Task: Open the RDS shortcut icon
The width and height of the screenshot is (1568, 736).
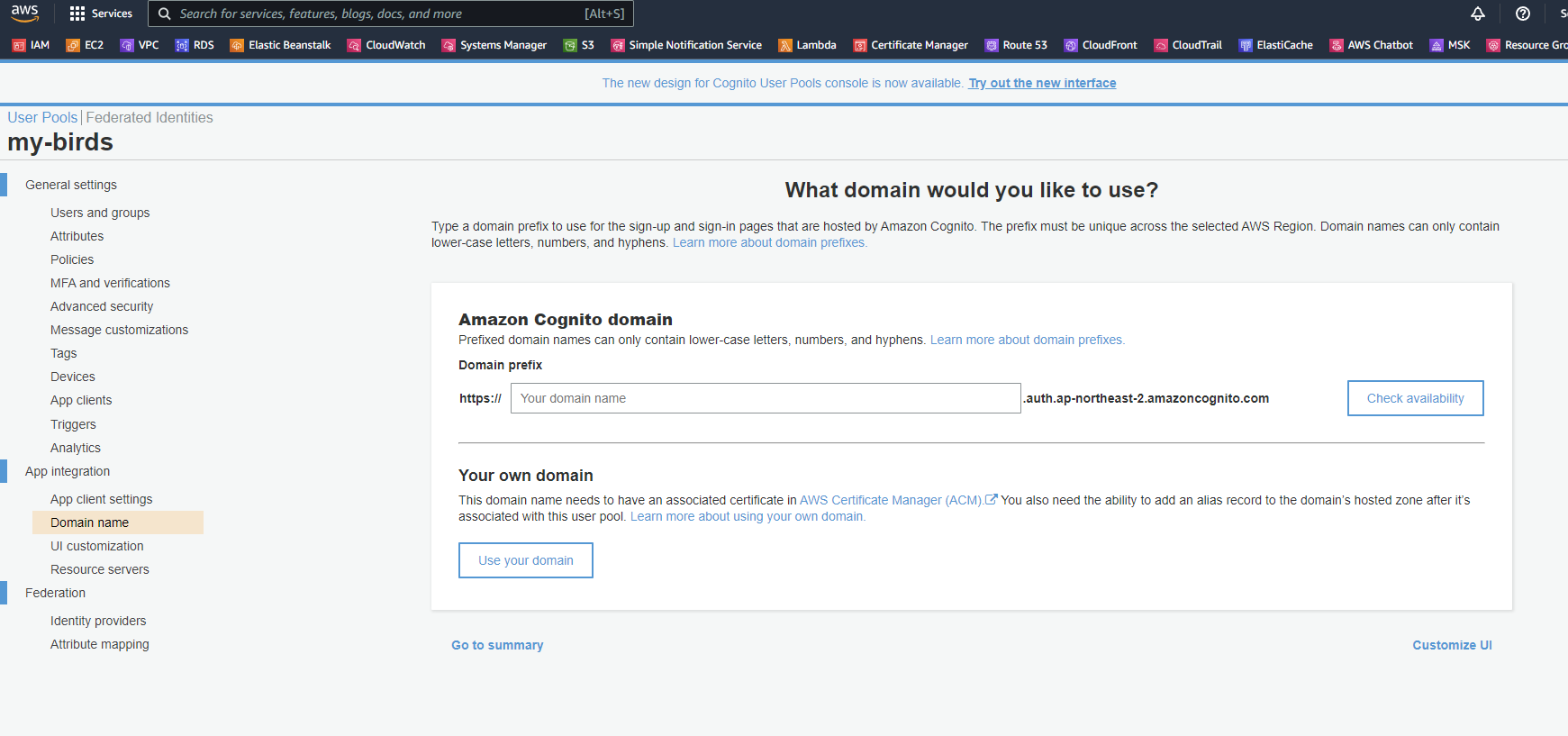Action: tap(182, 45)
